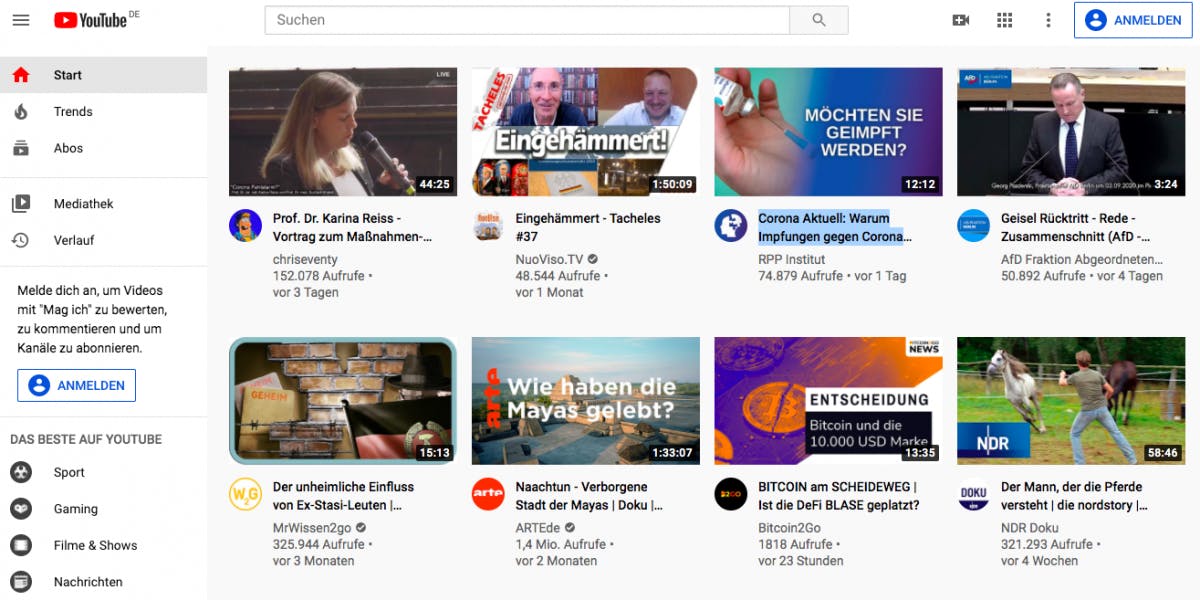Click the Start home icon
This screenshot has height=600, width=1200.
(21, 75)
